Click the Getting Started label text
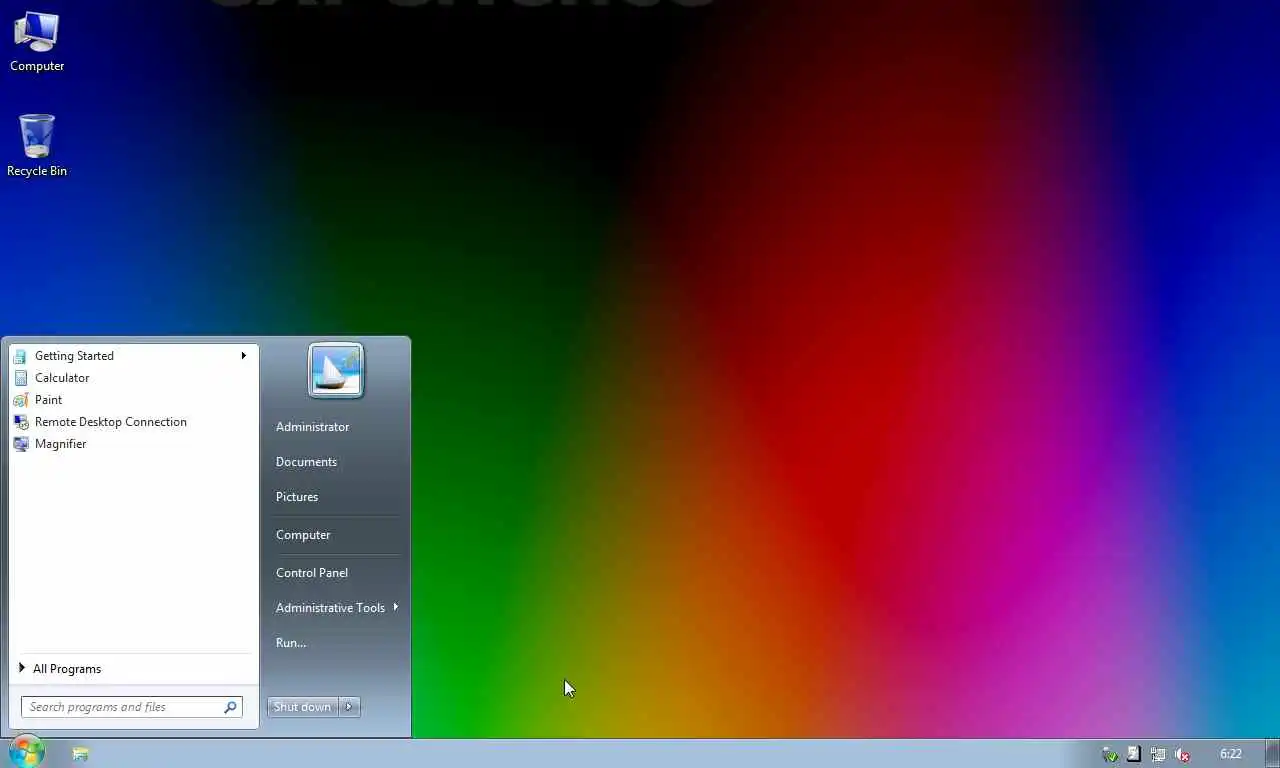This screenshot has width=1280, height=768. (74, 356)
